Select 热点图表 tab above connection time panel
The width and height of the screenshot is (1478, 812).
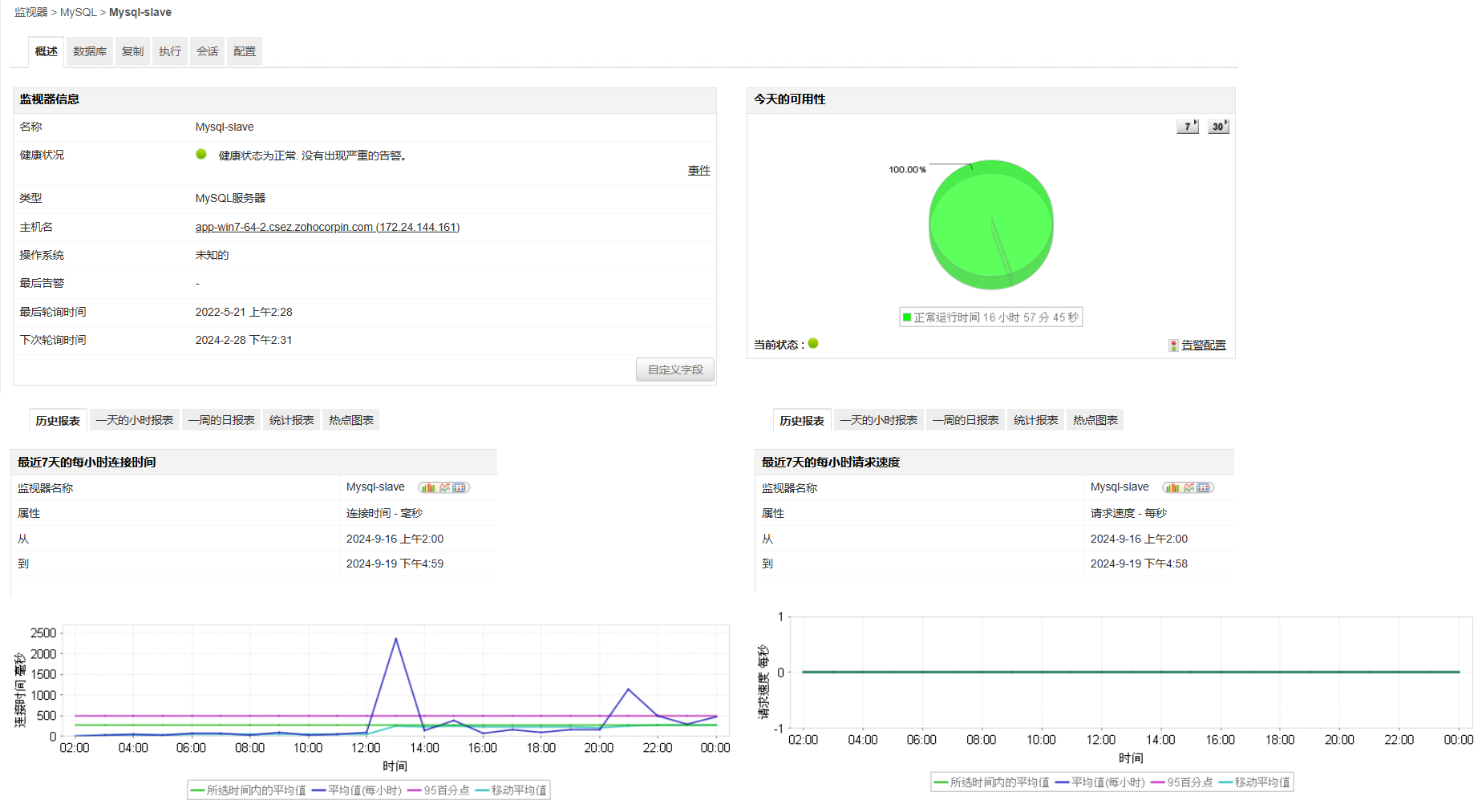[x=351, y=420]
